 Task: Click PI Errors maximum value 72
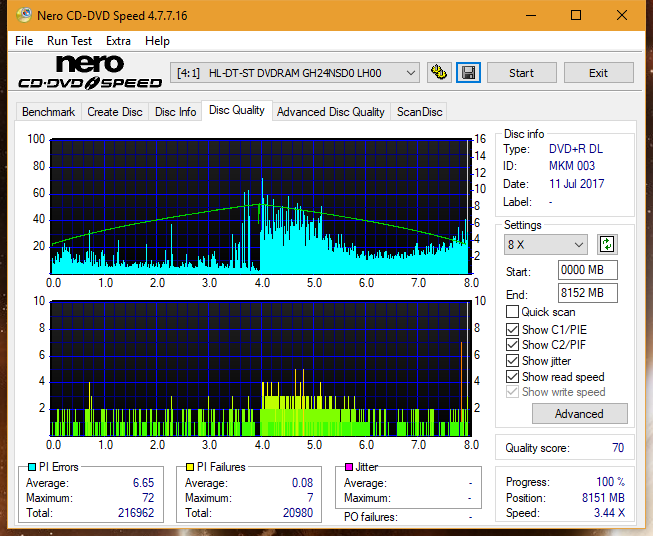click(x=148, y=498)
